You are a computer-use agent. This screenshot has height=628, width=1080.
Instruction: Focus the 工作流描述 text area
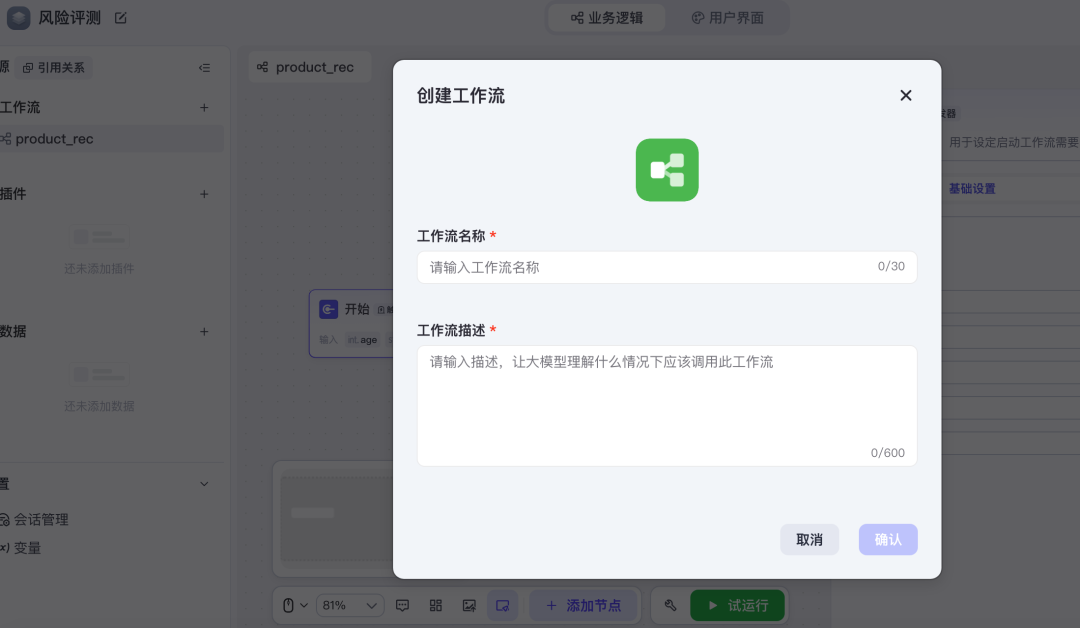pyautogui.click(x=667, y=406)
